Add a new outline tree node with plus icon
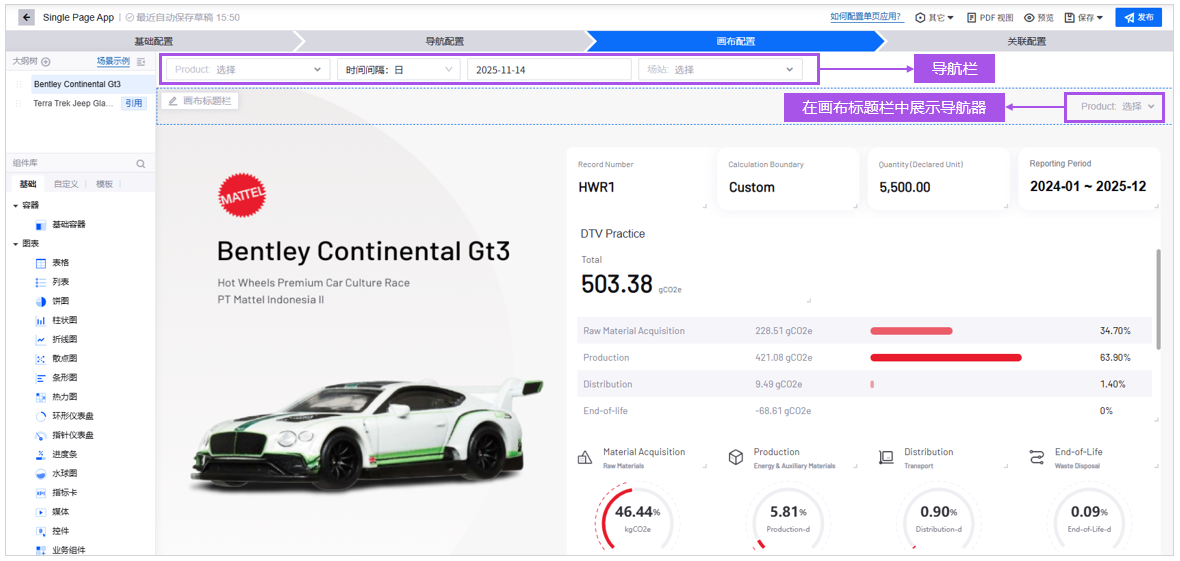 [46, 62]
